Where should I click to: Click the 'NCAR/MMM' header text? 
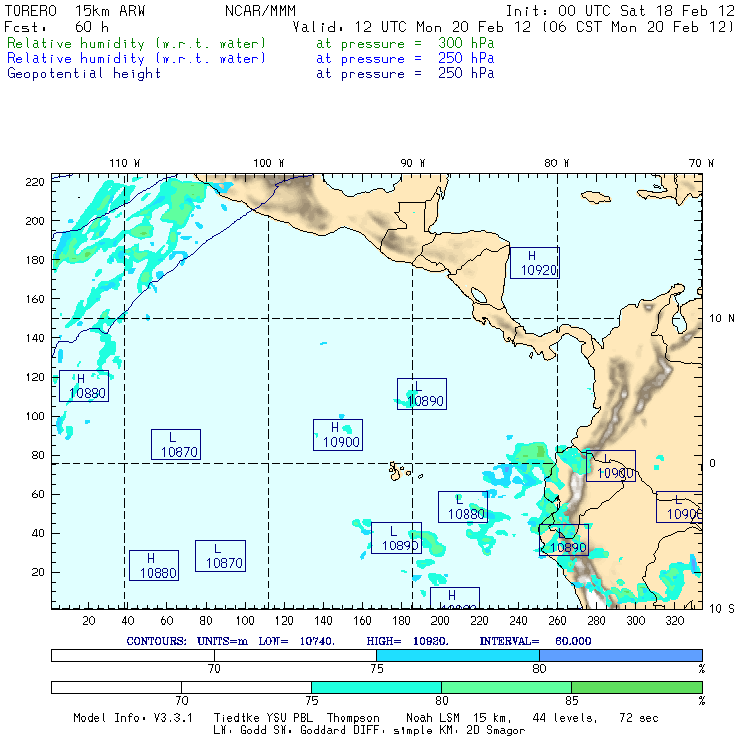point(260,11)
